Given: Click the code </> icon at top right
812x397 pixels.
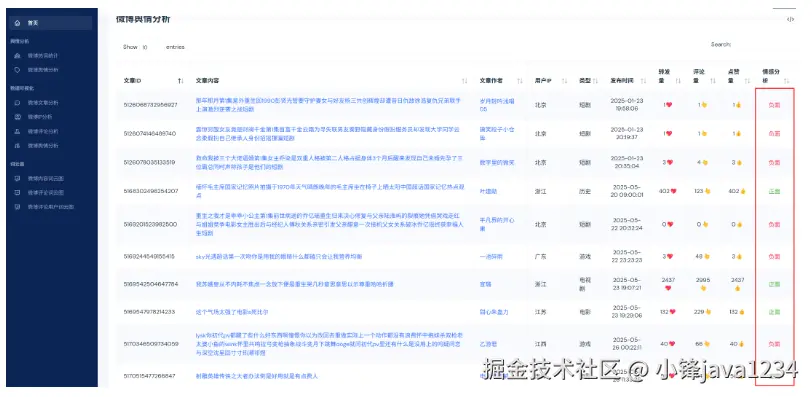Looking at the screenshot, I should click(790, 20).
